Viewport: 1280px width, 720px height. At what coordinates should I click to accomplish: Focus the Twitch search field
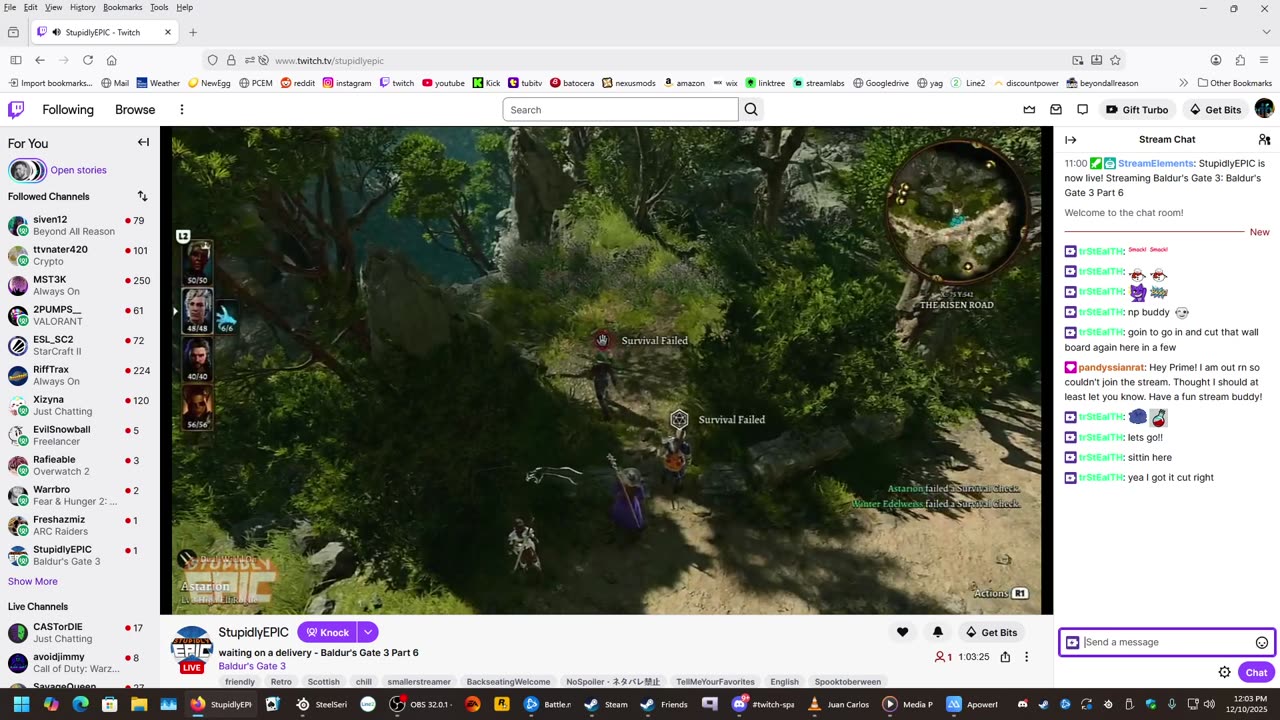pos(620,109)
